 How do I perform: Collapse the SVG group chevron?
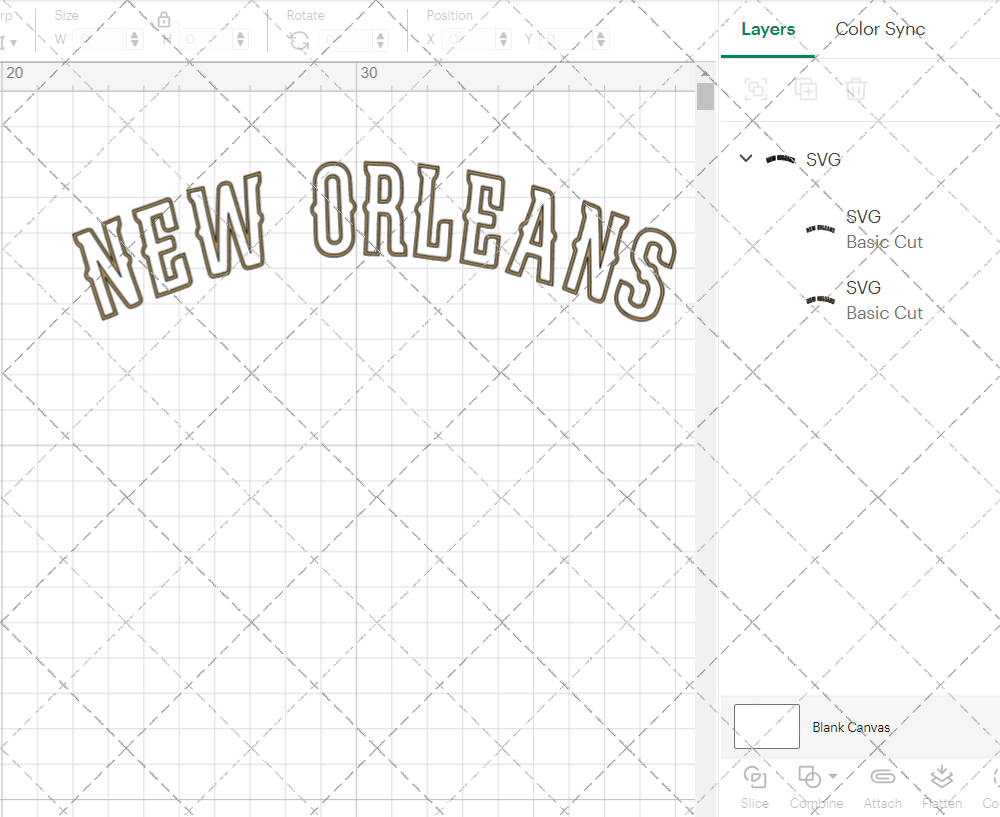[746, 158]
